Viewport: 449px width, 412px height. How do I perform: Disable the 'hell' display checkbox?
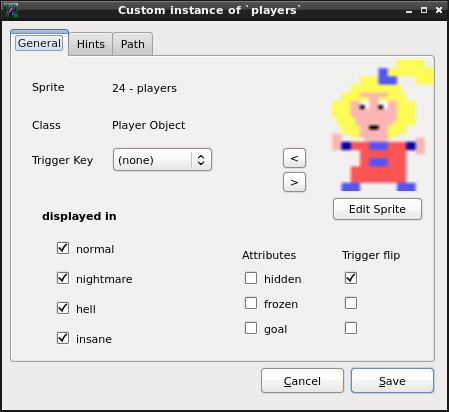[x=63, y=308]
